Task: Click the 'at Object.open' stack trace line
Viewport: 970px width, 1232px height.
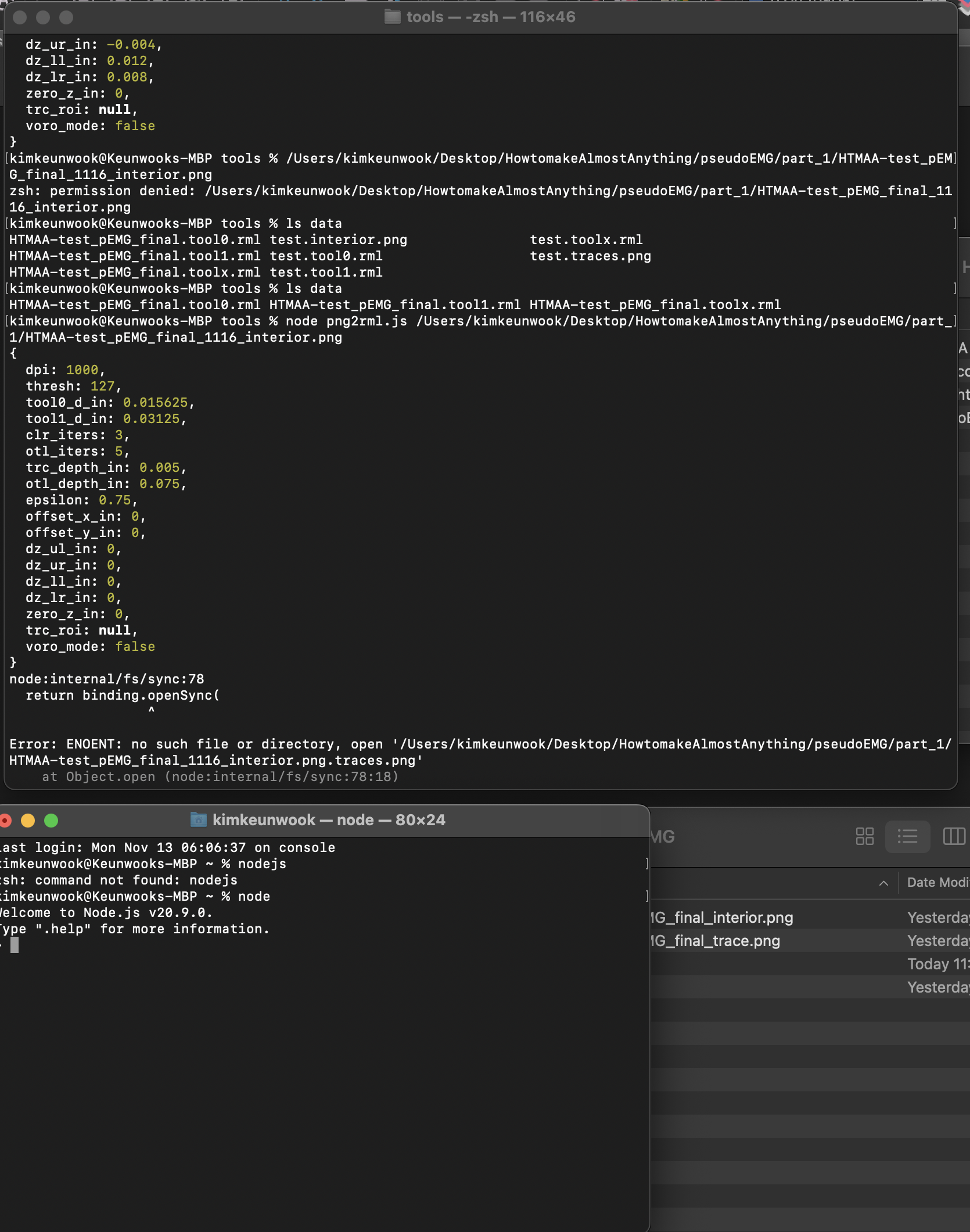Action: (220, 777)
